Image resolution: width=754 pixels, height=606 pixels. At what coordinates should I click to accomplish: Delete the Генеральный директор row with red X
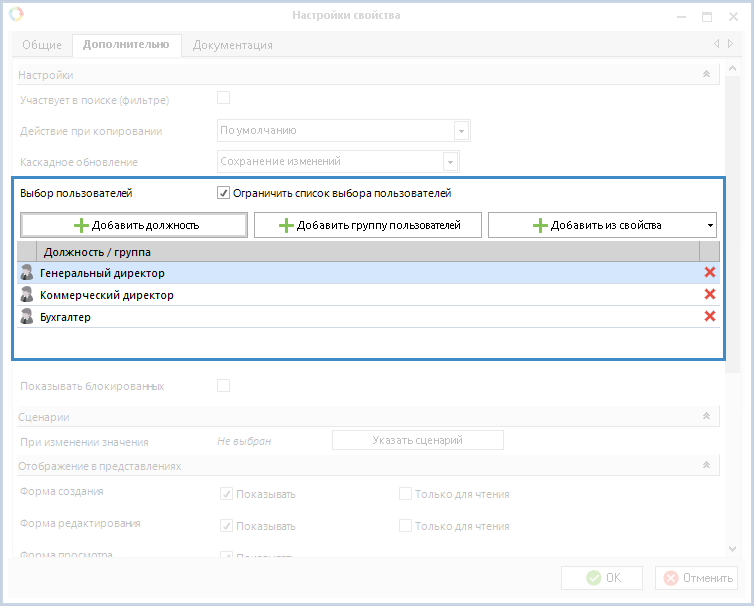point(710,272)
